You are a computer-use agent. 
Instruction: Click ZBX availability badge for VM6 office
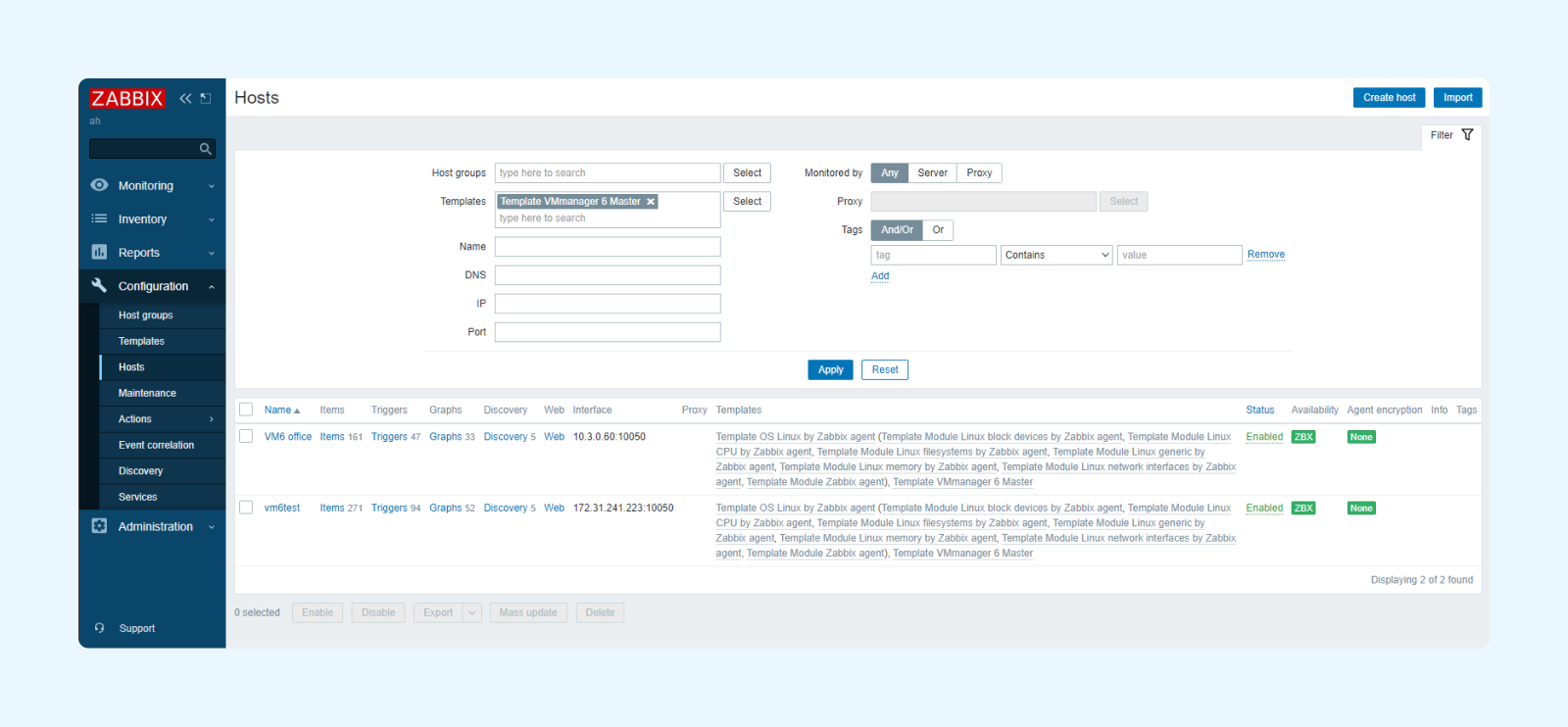1302,437
